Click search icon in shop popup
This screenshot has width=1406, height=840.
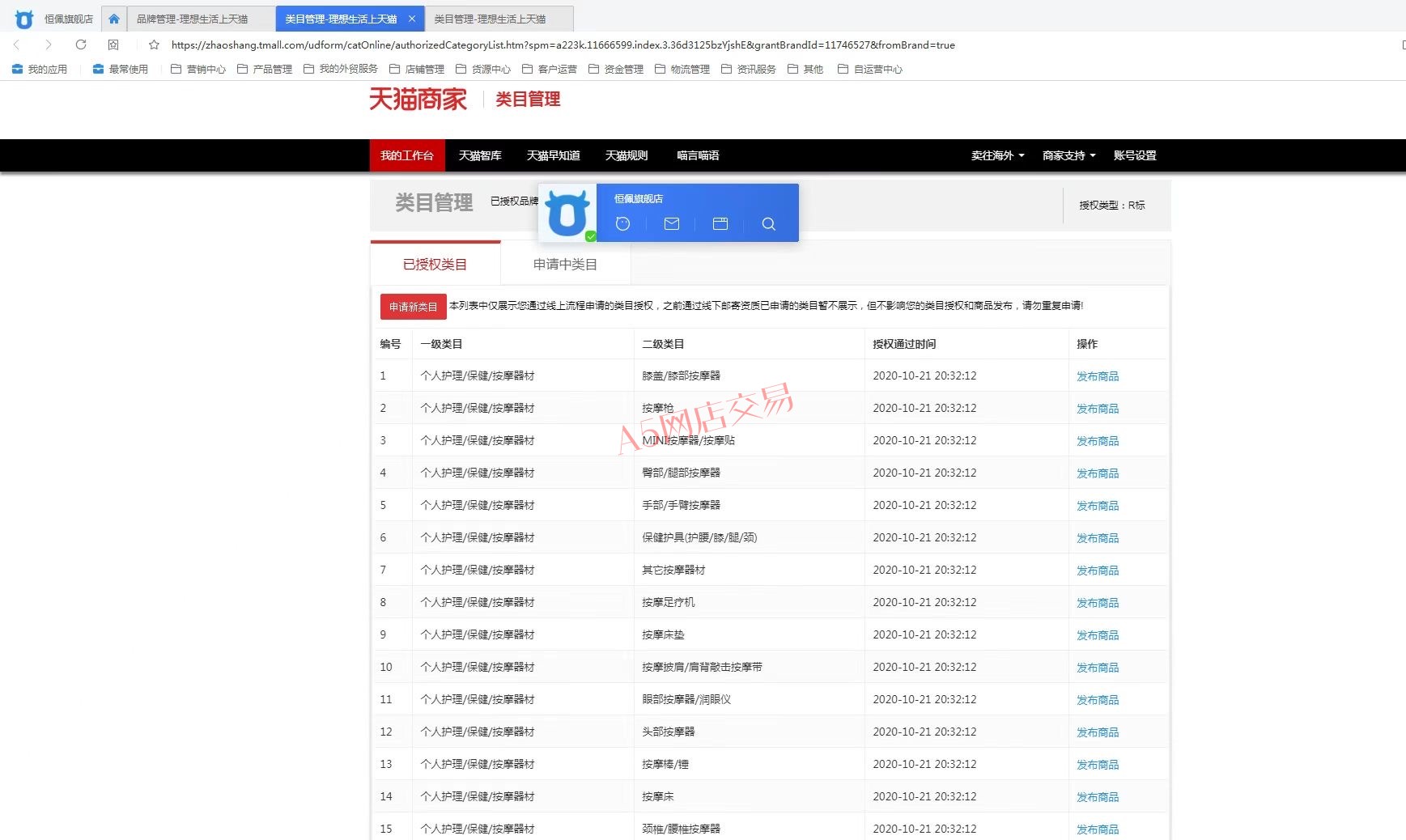(x=769, y=224)
